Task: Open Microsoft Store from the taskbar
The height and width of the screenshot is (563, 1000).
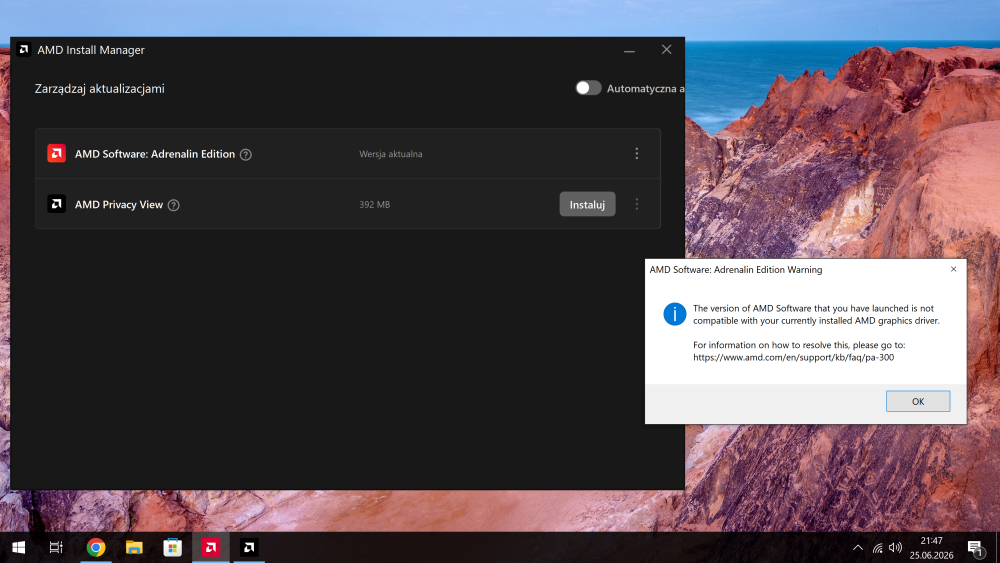Action: [172, 547]
